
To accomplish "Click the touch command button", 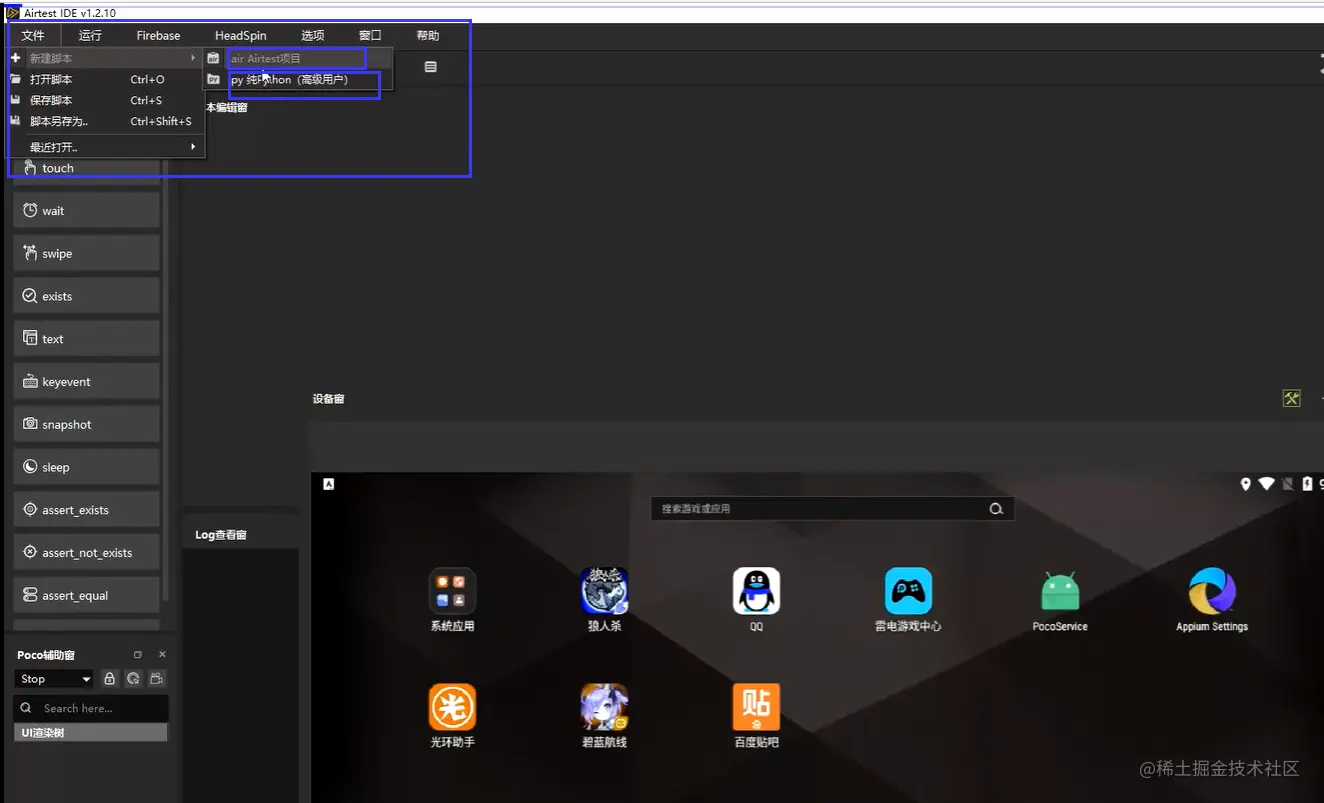I will (87, 168).
